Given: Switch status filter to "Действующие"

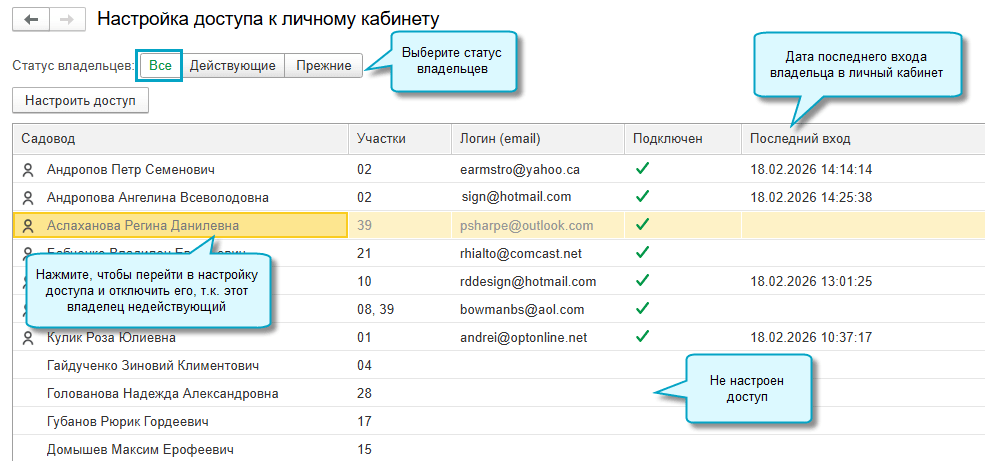Looking at the screenshot, I should (233, 66).
